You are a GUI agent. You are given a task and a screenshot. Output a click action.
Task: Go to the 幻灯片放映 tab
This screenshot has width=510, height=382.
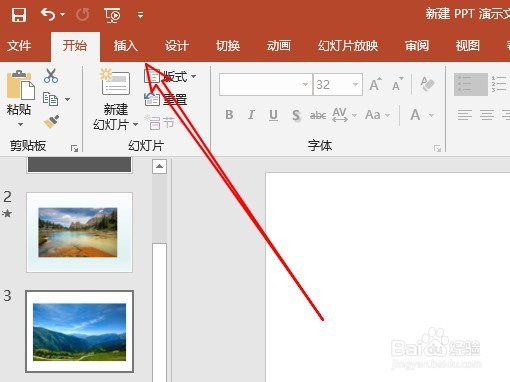coord(348,46)
